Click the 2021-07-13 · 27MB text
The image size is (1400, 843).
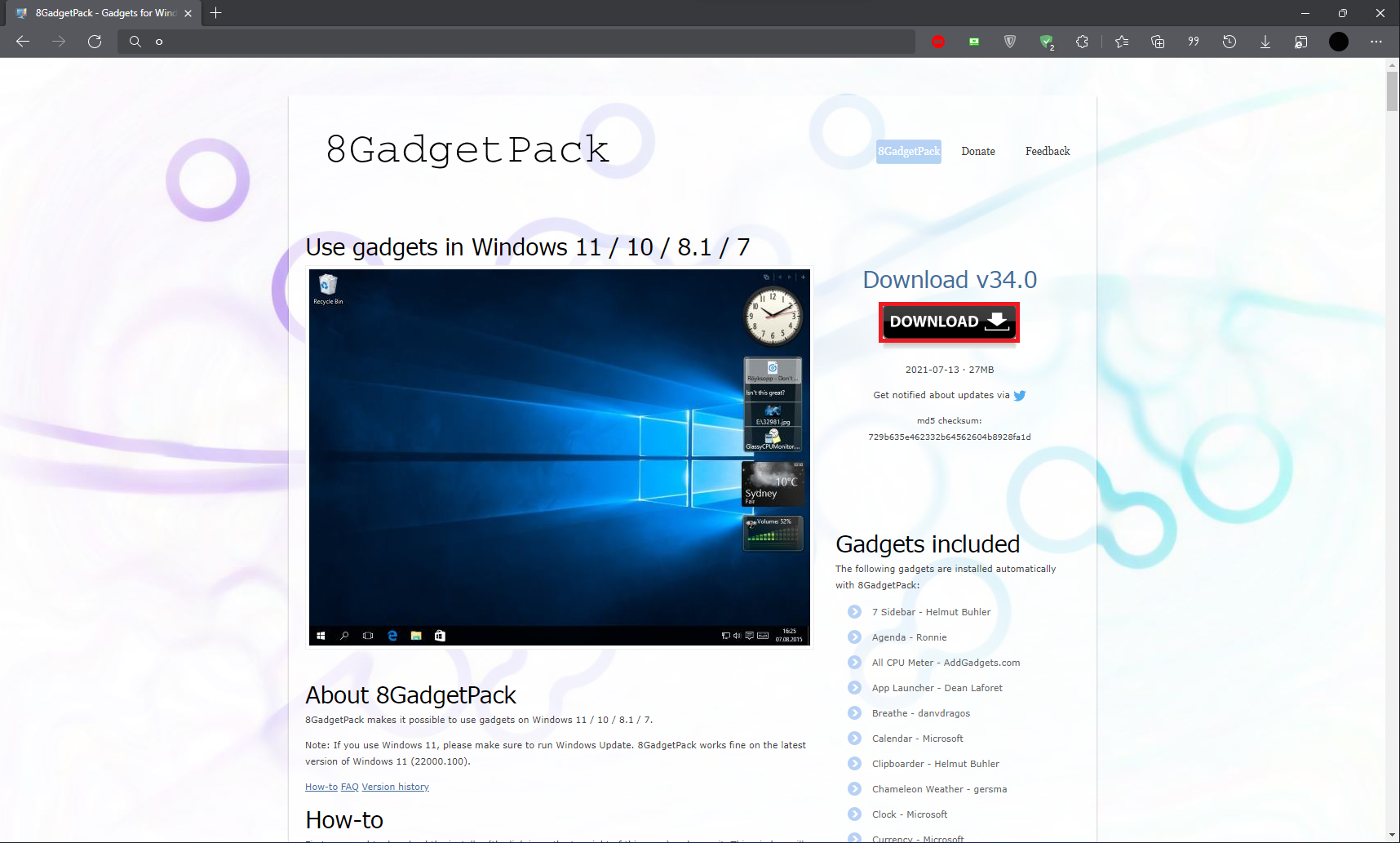[x=950, y=370]
